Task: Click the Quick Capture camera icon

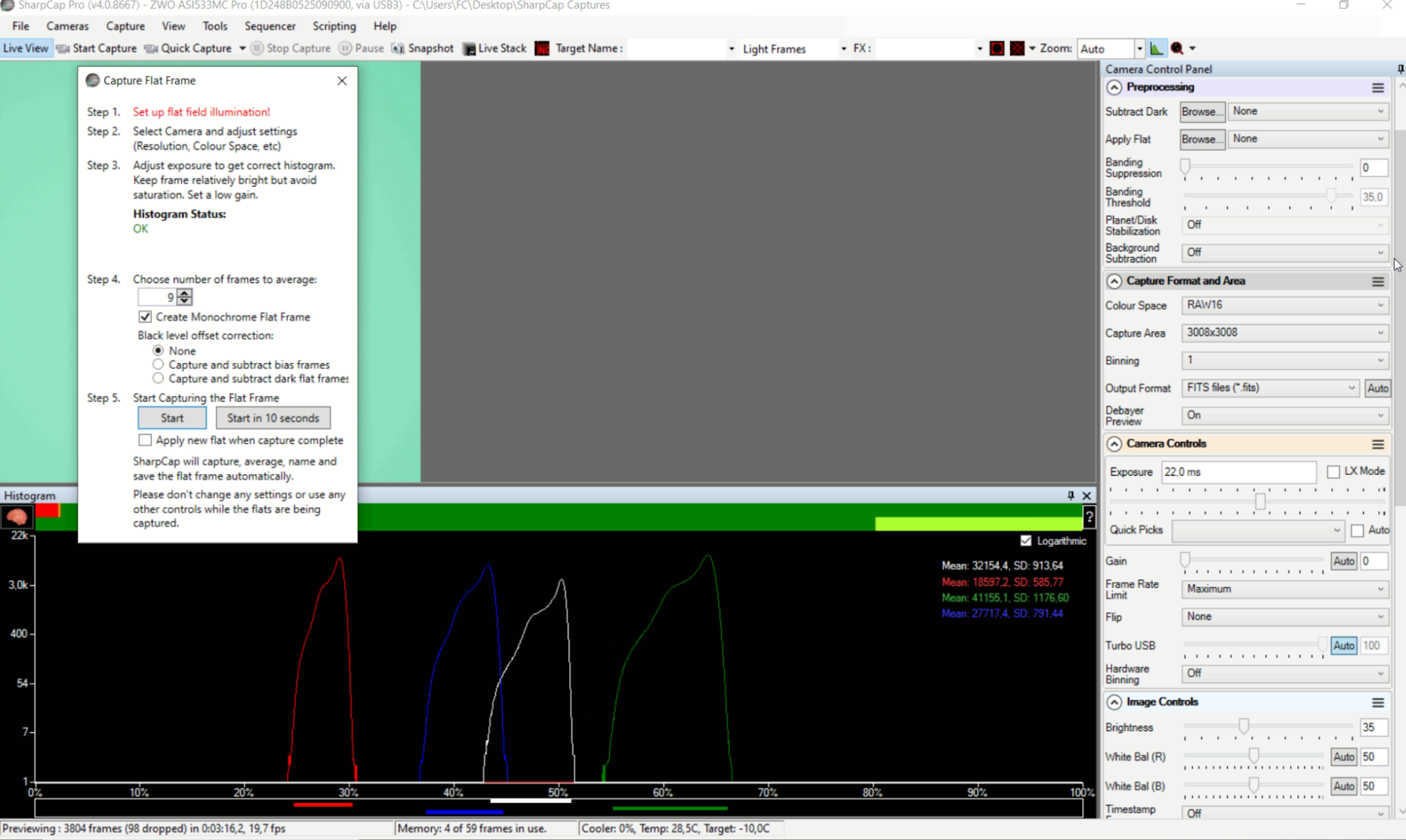Action: pos(151,49)
